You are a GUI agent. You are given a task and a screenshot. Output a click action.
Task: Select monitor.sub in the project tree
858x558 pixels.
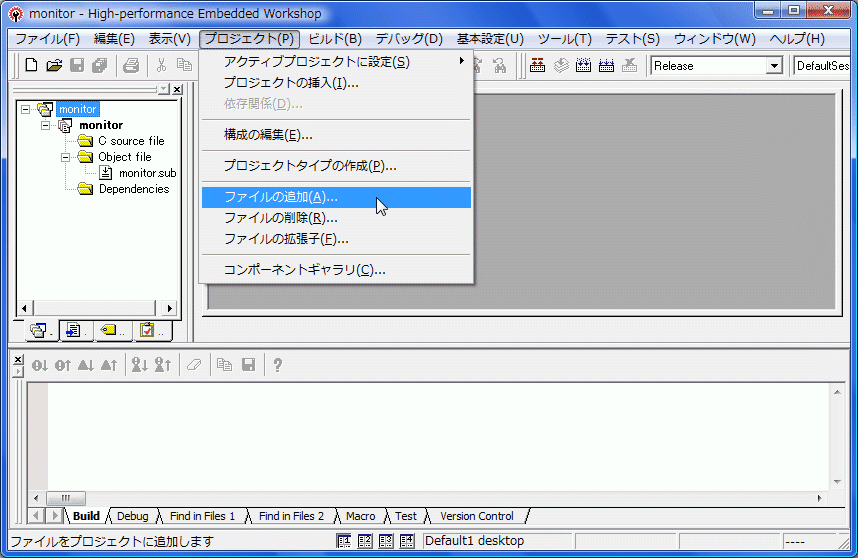147,173
